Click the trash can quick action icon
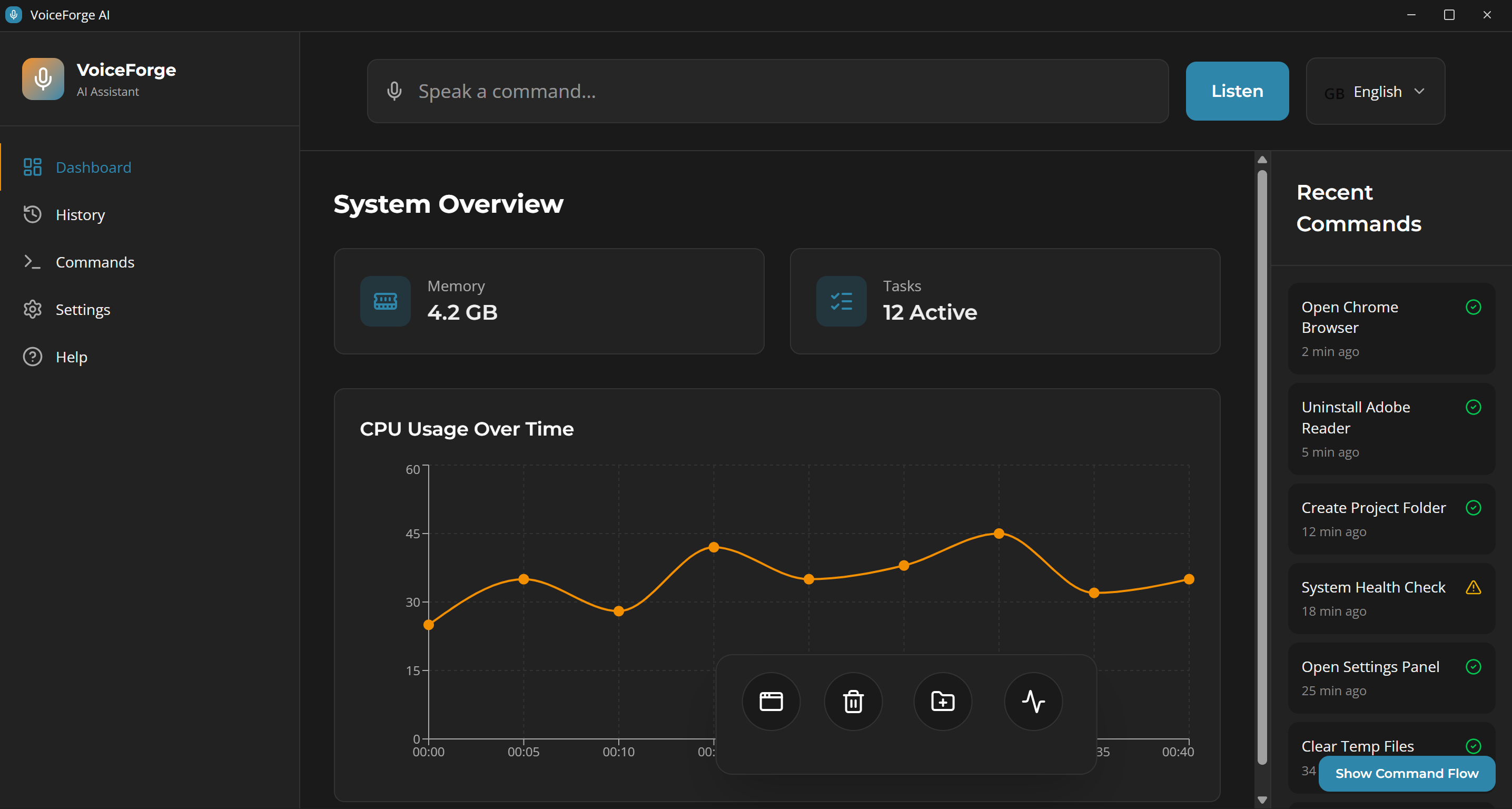This screenshot has height=809, width=1512. [x=853, y=701]
